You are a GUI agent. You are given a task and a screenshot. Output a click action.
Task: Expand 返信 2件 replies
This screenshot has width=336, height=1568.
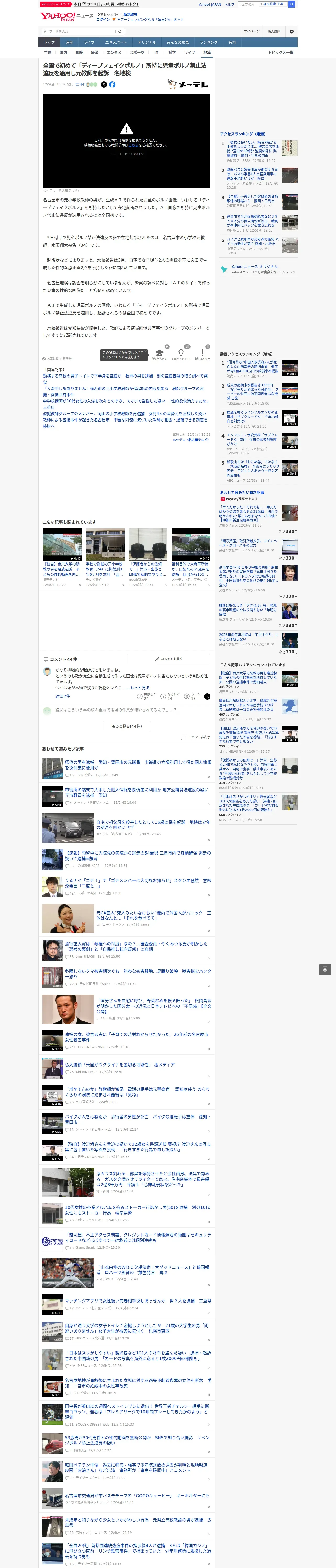pyautogui.click(x=63, y=696)
